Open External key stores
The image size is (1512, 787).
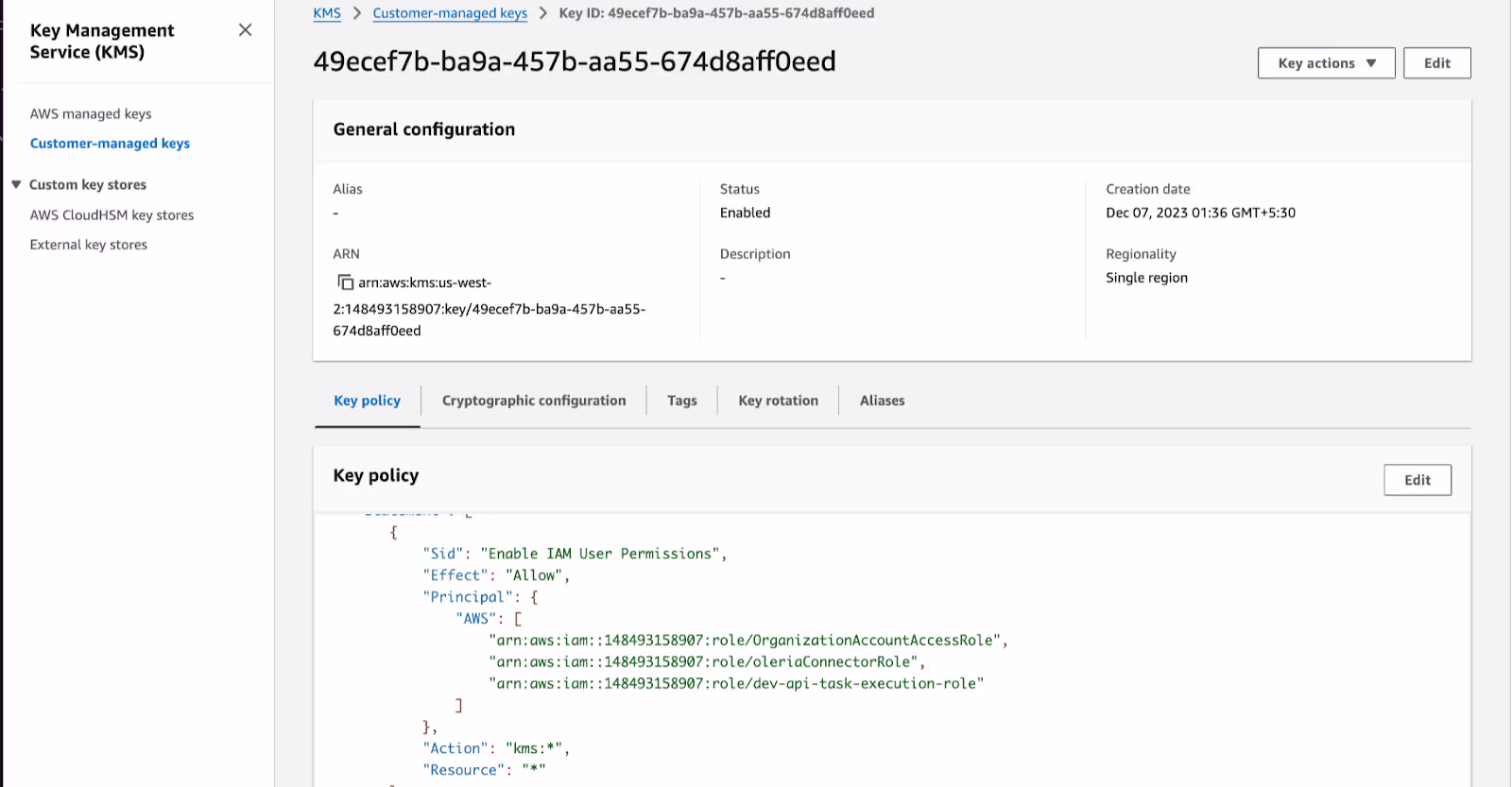click(88, 245)
